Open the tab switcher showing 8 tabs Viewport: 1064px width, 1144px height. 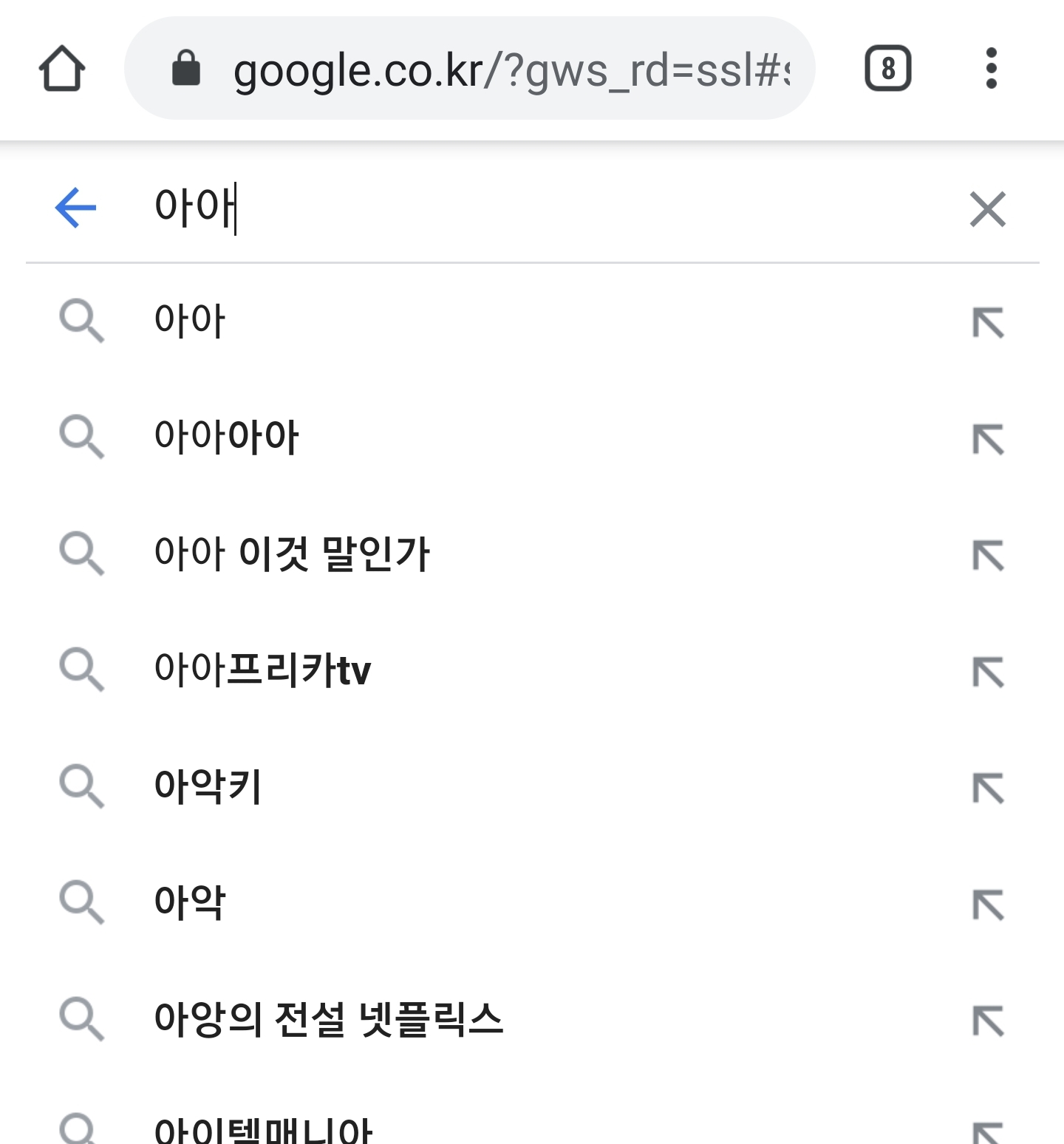pyautogui.click(x=887, y=69)
